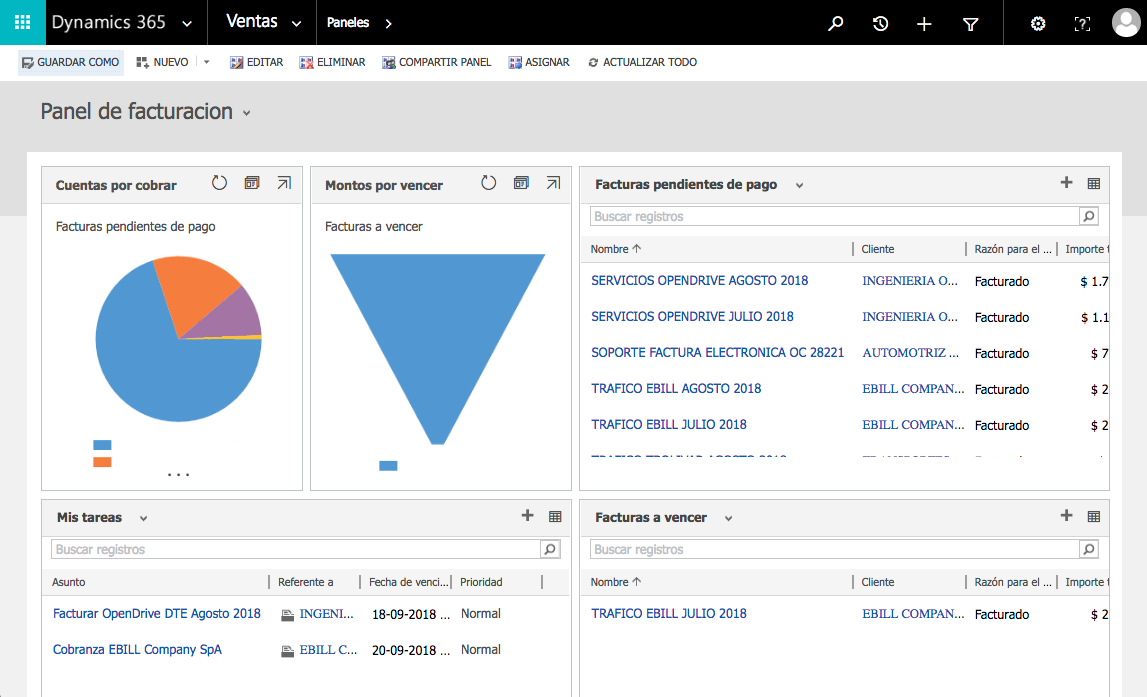Open the user profile avatar
Screen dimensions: 1147x697
click(1126, 23)
